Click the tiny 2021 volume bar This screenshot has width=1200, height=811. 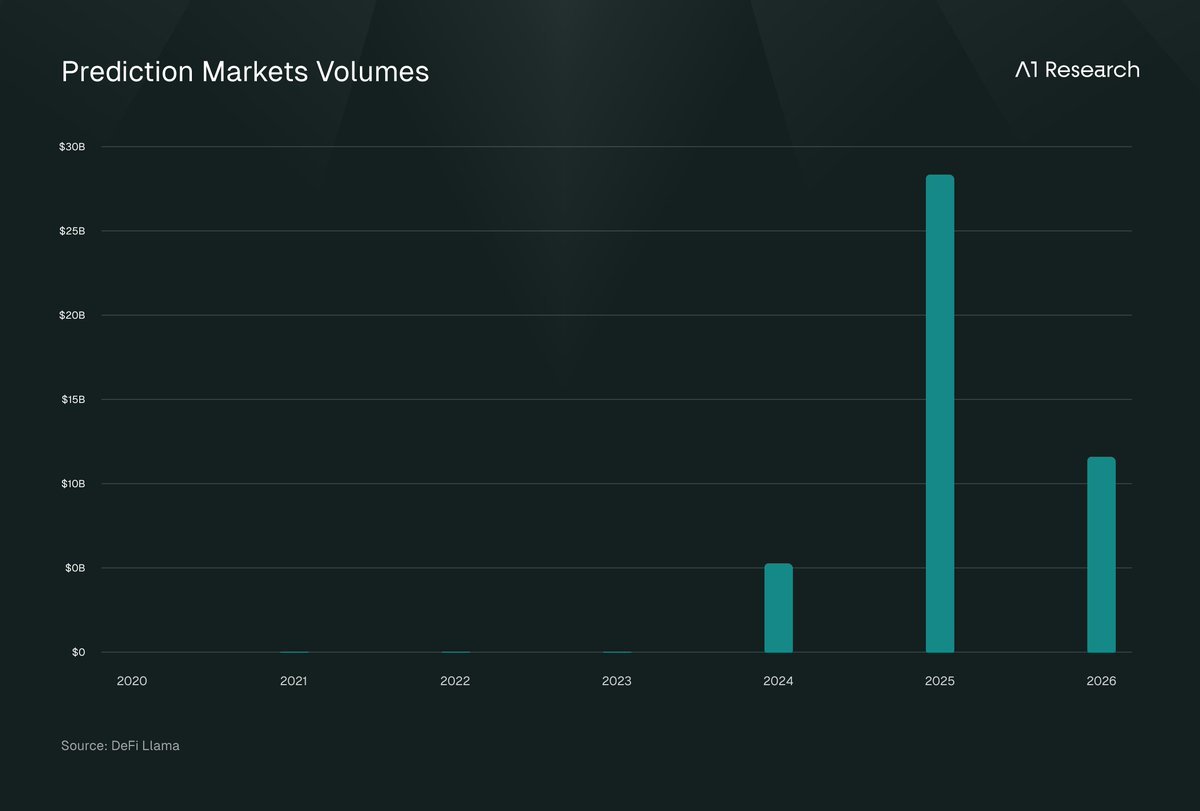(x=293, y=651)
